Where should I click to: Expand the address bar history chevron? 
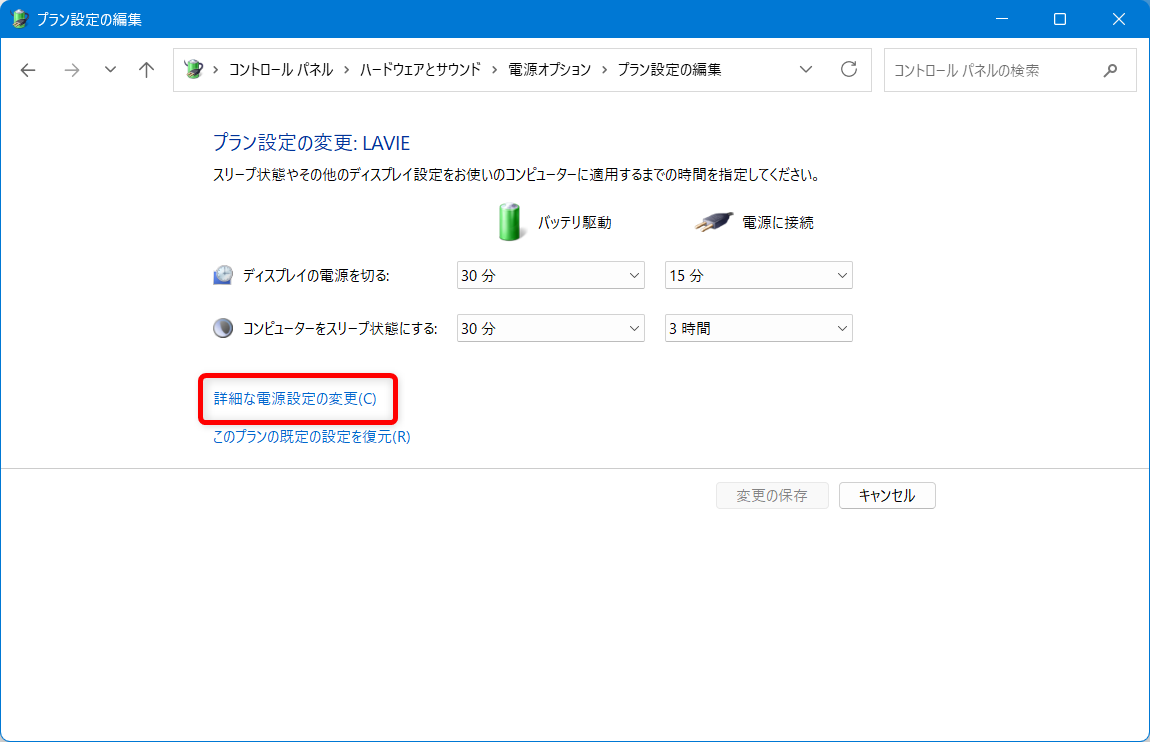point(806,70)
